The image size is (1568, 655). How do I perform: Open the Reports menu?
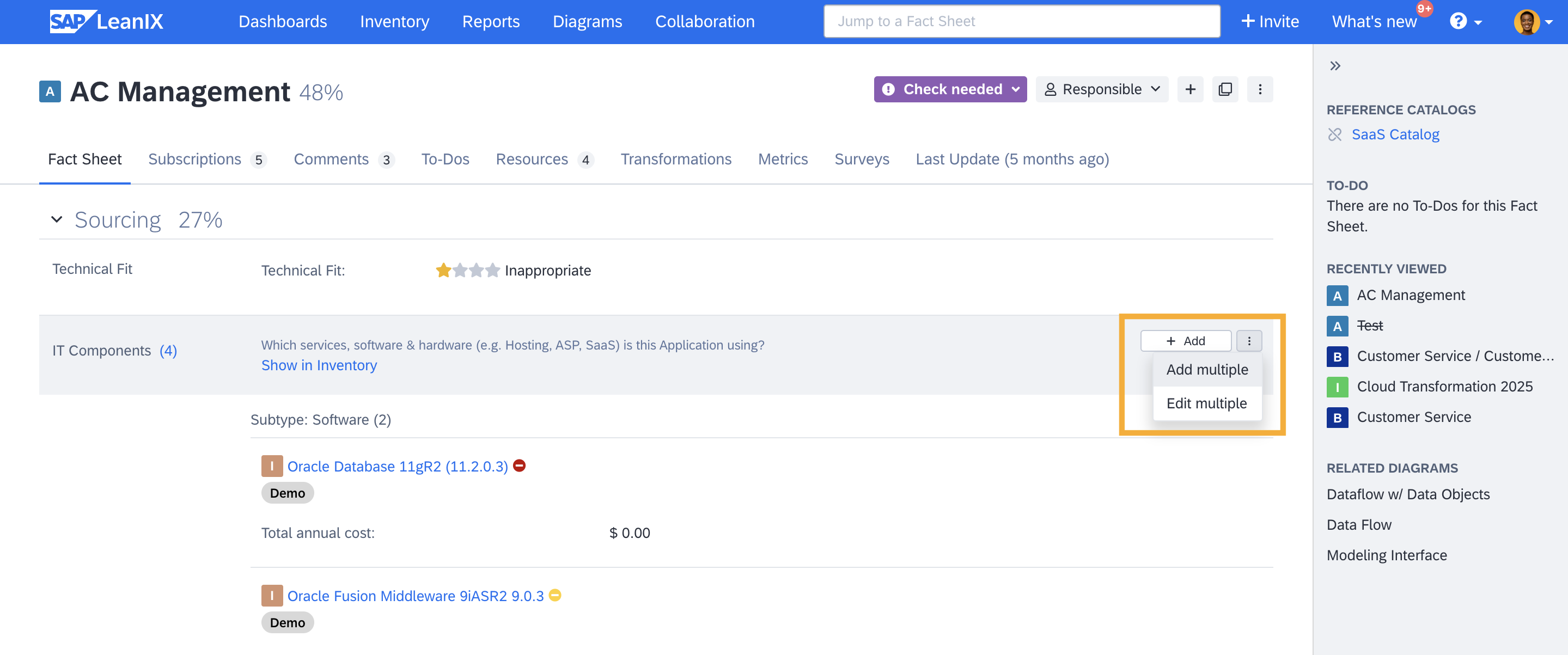coord(491,21)
